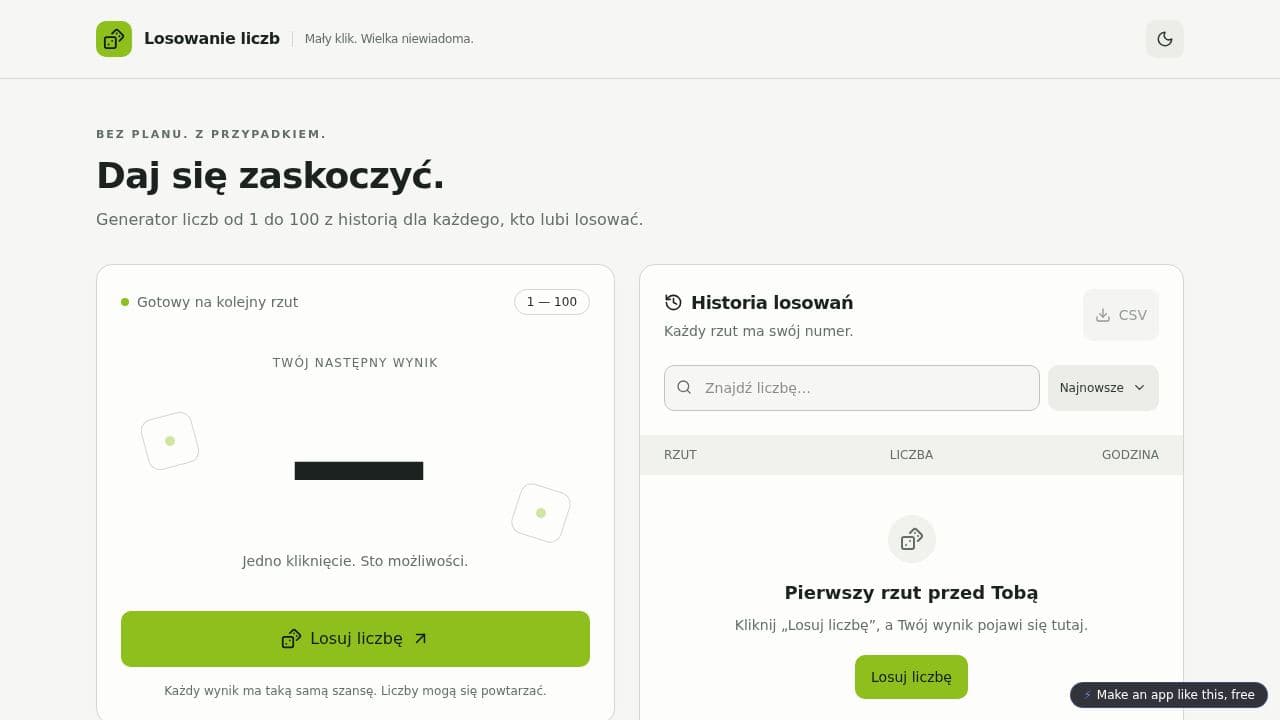
Task: Click the 1 — 100 range badge
Action: click(x=552, y=302)
